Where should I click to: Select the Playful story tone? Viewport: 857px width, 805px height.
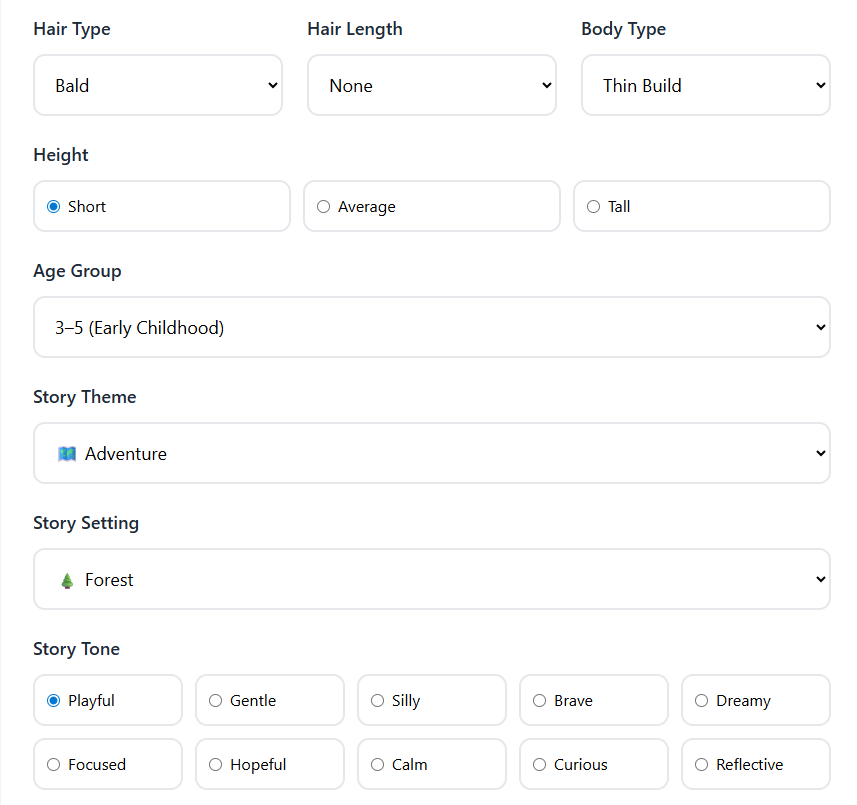click(x=54, y=701)
